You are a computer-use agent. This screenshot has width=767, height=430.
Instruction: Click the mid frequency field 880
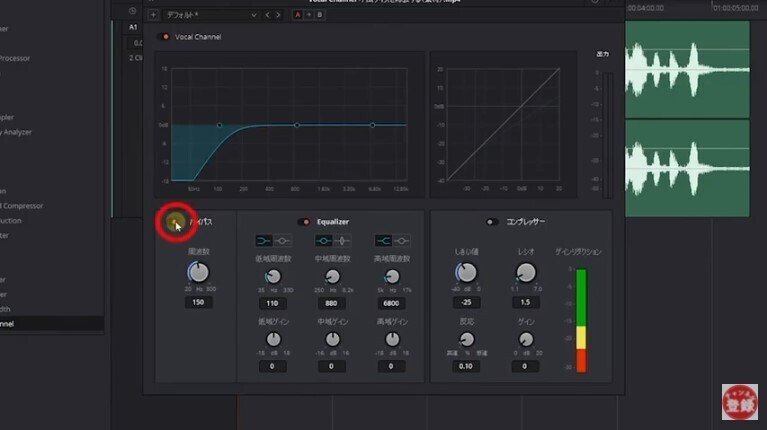click(x=331, y=304)
